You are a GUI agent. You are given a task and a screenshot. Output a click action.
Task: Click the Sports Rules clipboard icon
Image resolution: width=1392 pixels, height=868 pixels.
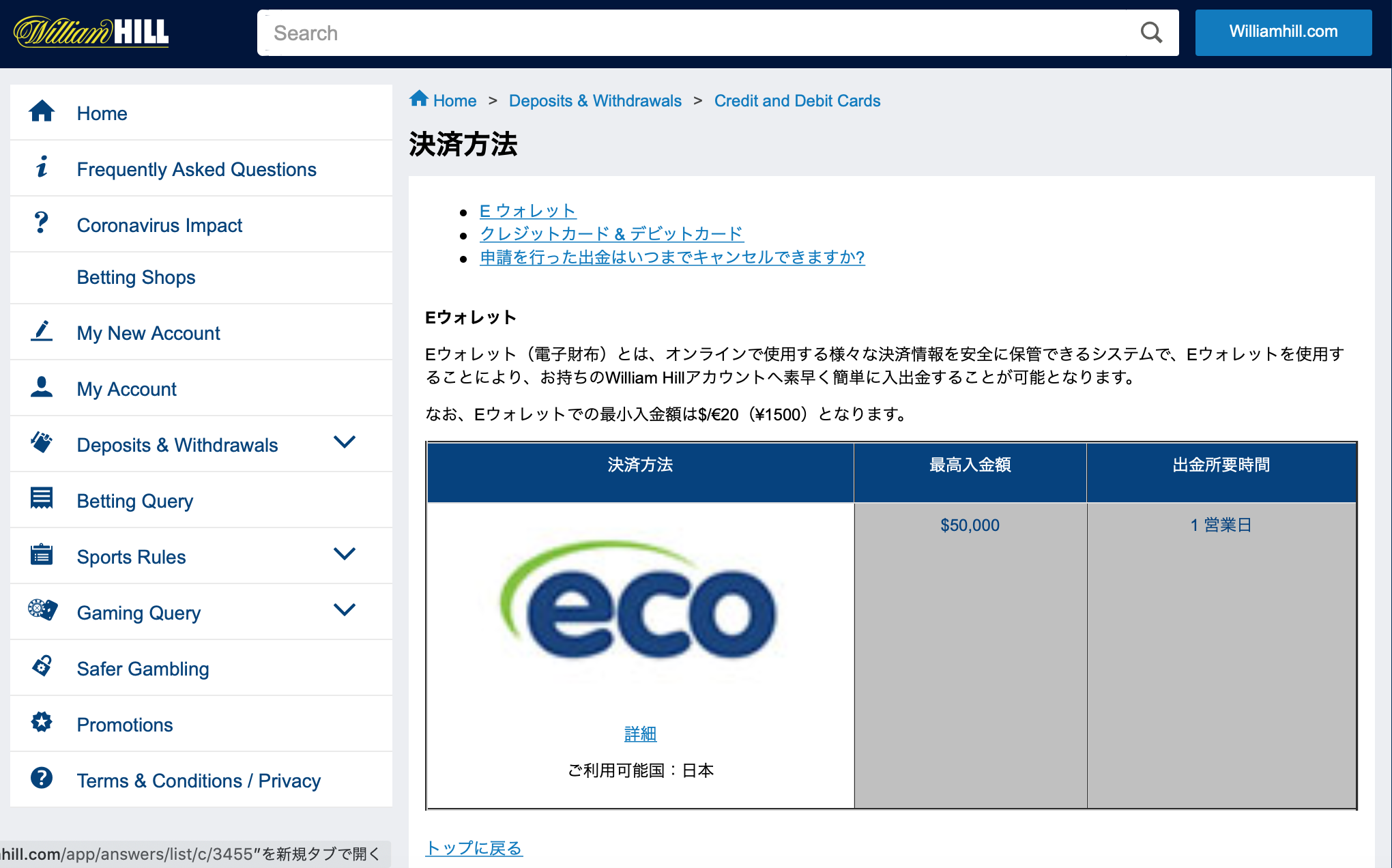click(x=42, y=555)
